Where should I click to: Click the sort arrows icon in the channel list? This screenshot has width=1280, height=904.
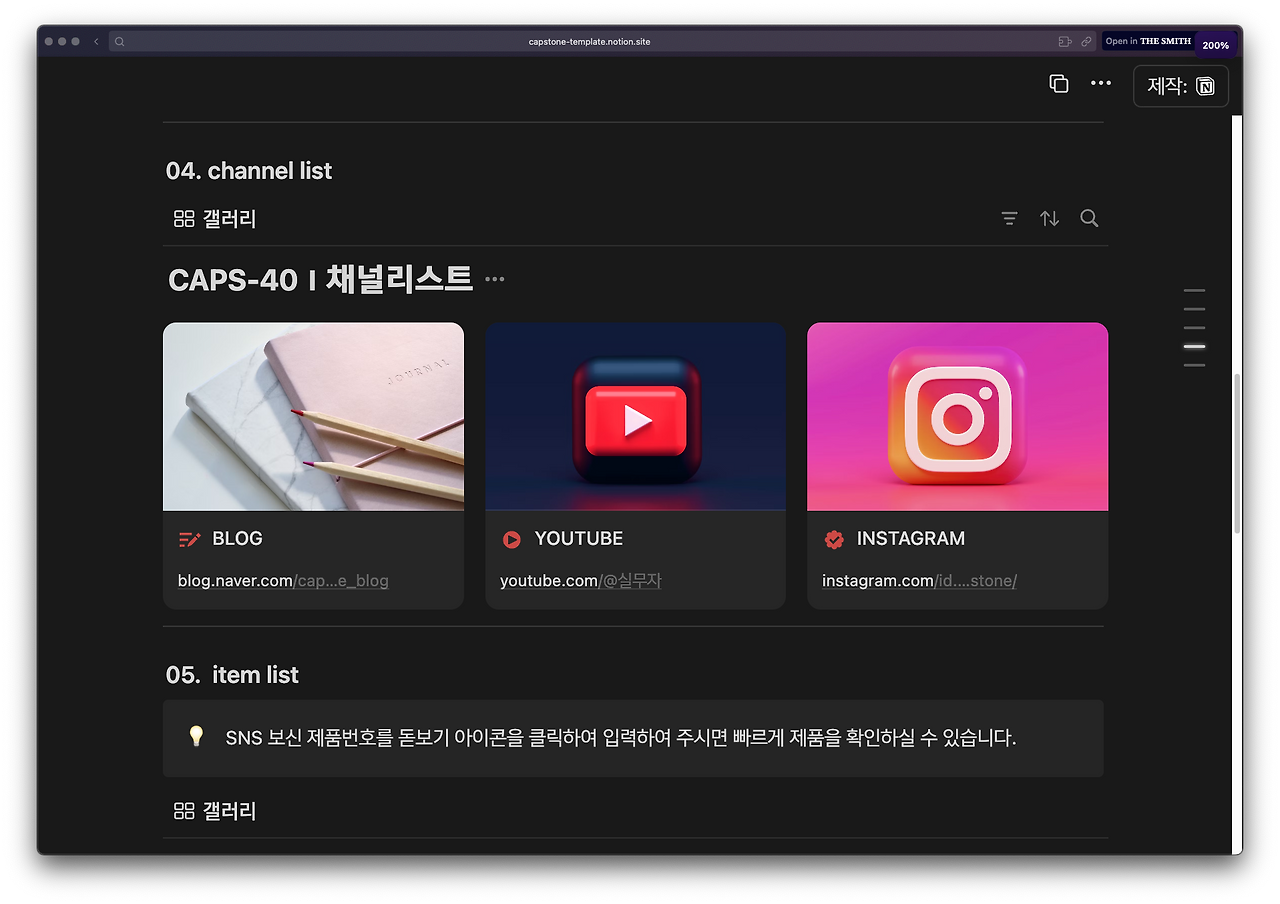click(x=1049, y=218)
